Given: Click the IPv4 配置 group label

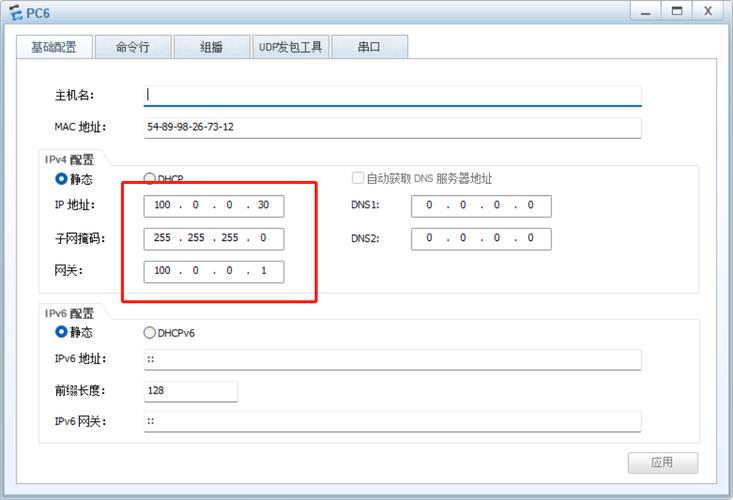Looking at the screenshot, I should [x=69, y=160].
